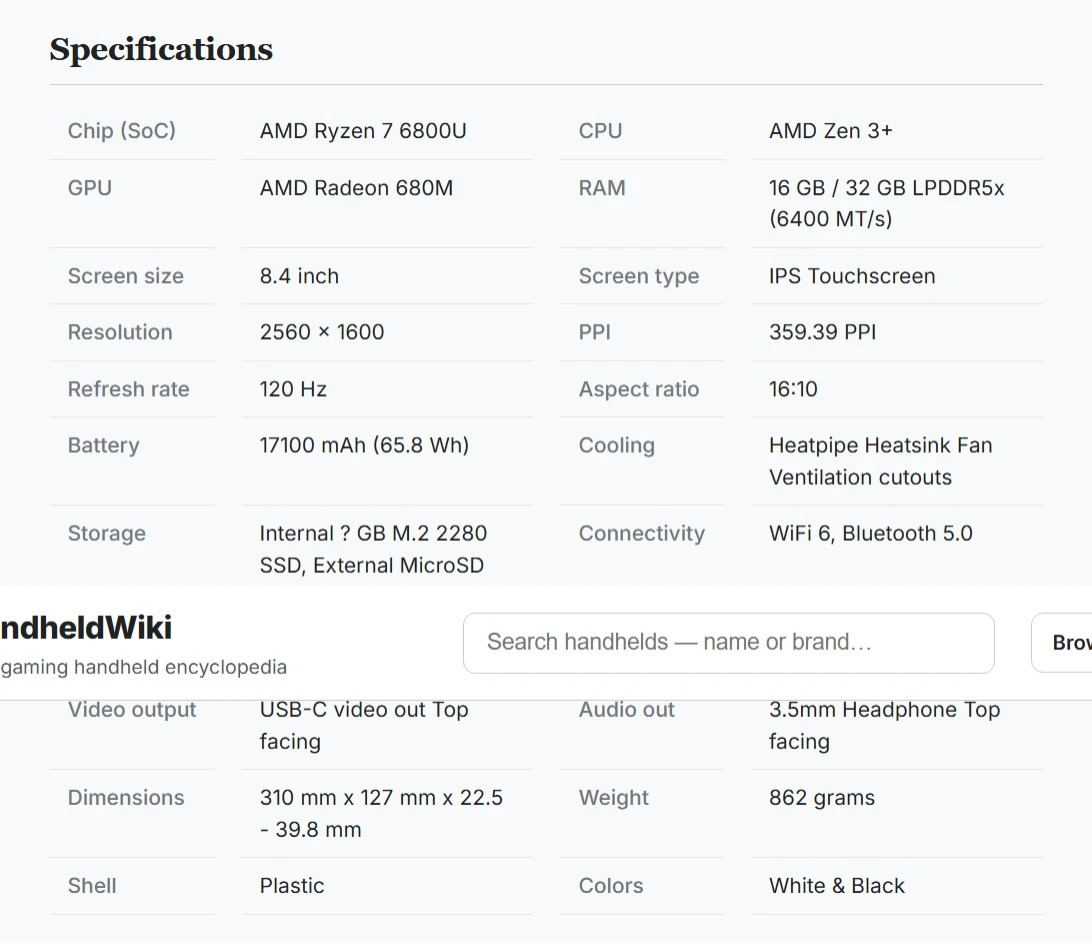
Task: Click the White & Black colors value
Action: pos(836,886)
